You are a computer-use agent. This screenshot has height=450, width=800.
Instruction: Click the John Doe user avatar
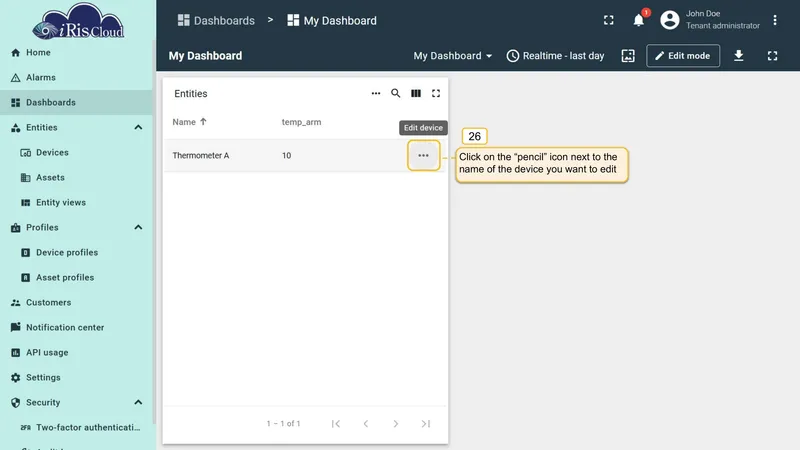tap(669, 20)
